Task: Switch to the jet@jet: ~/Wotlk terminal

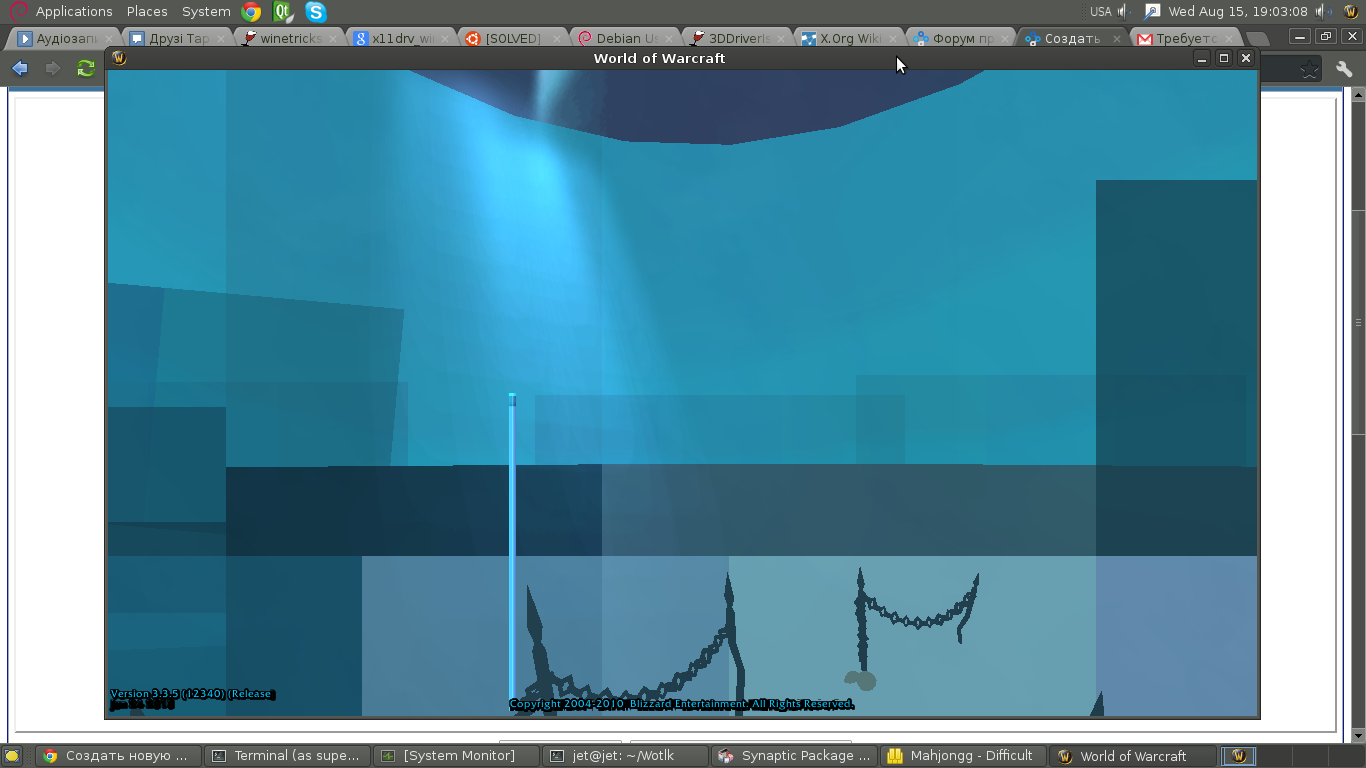Action: tap(625, 756)
